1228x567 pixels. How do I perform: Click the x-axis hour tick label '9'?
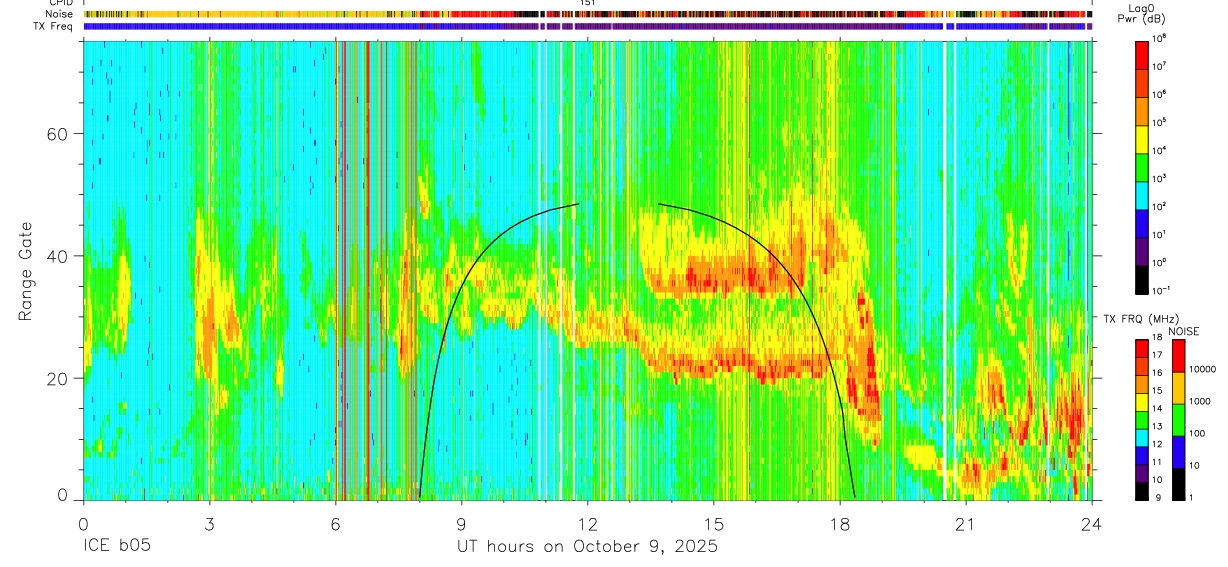coord(461,524)
